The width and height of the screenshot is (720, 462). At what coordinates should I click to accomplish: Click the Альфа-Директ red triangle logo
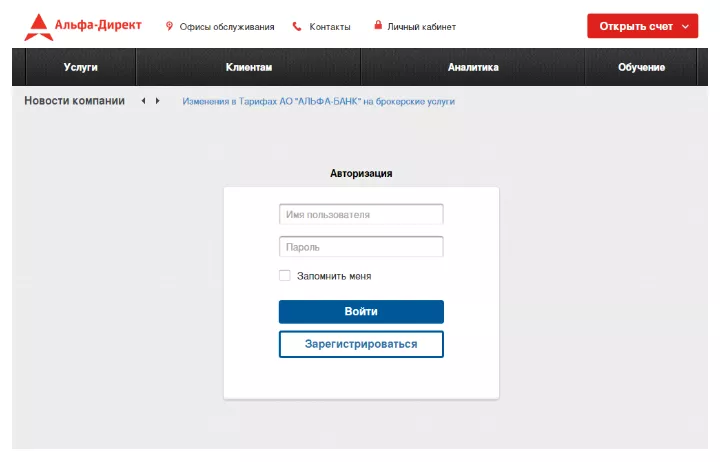[x=38, y=27]
